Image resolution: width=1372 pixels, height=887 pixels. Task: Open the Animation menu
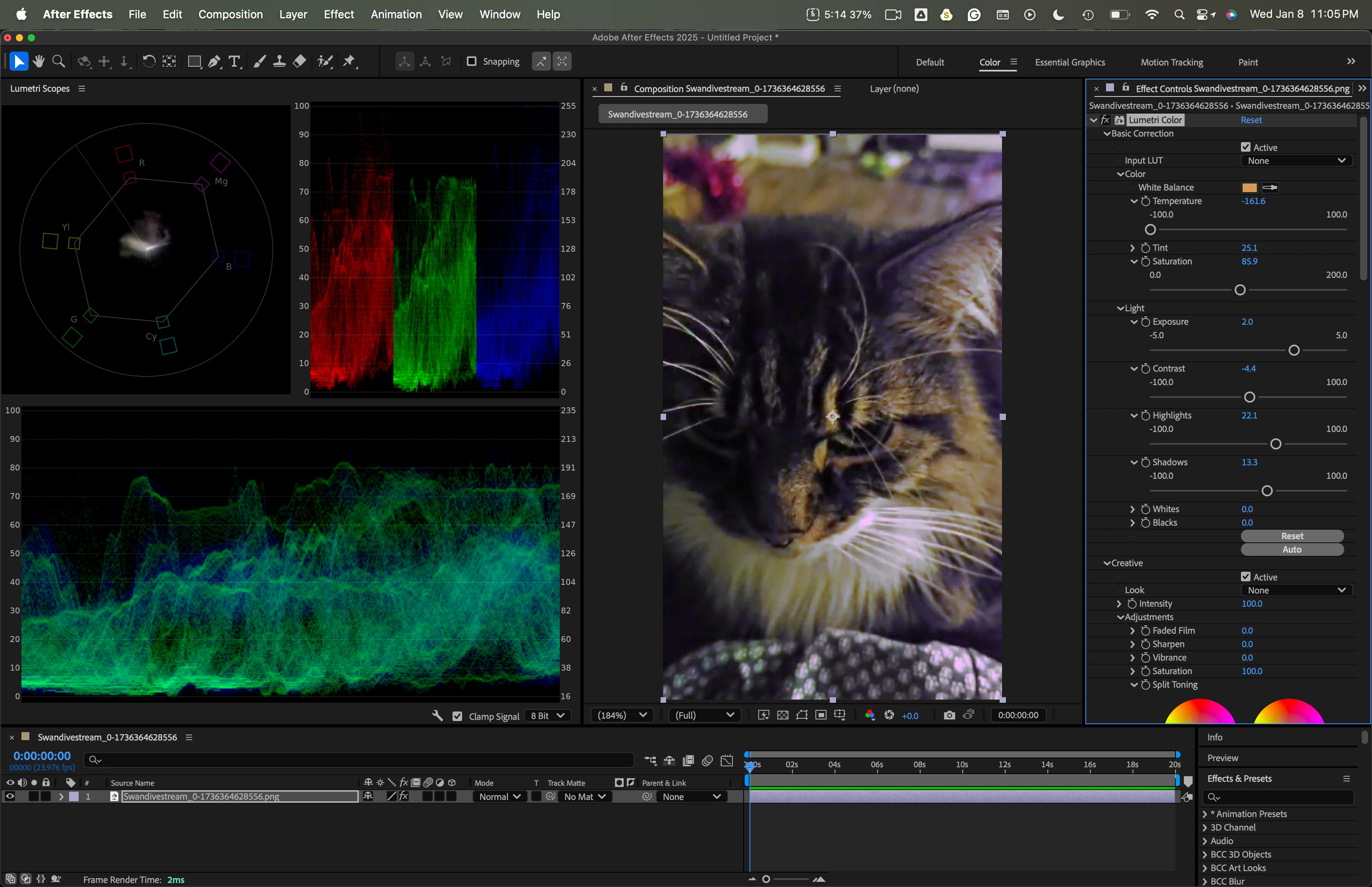395,14
